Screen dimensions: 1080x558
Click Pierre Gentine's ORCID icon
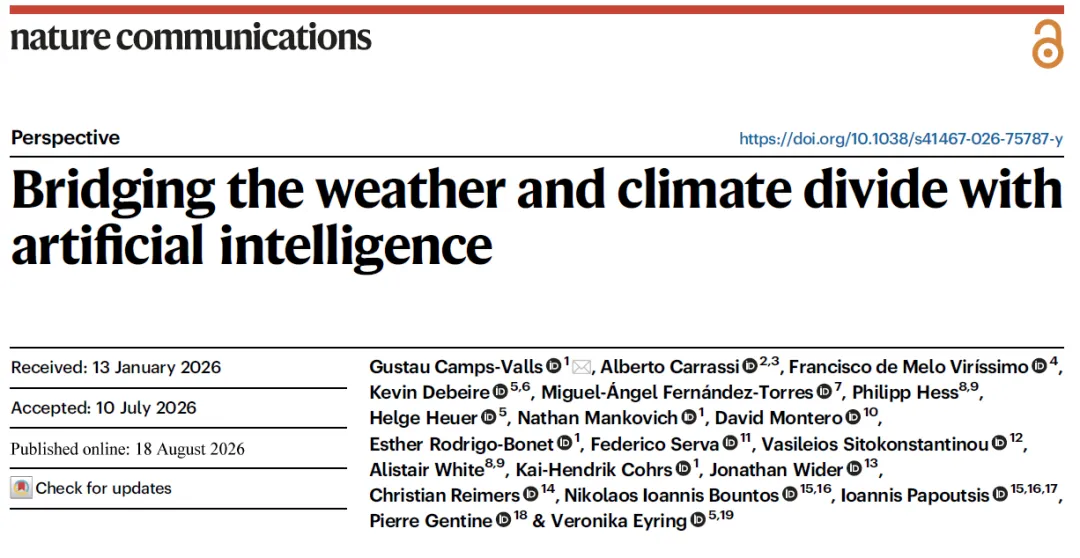click(503, 521)
